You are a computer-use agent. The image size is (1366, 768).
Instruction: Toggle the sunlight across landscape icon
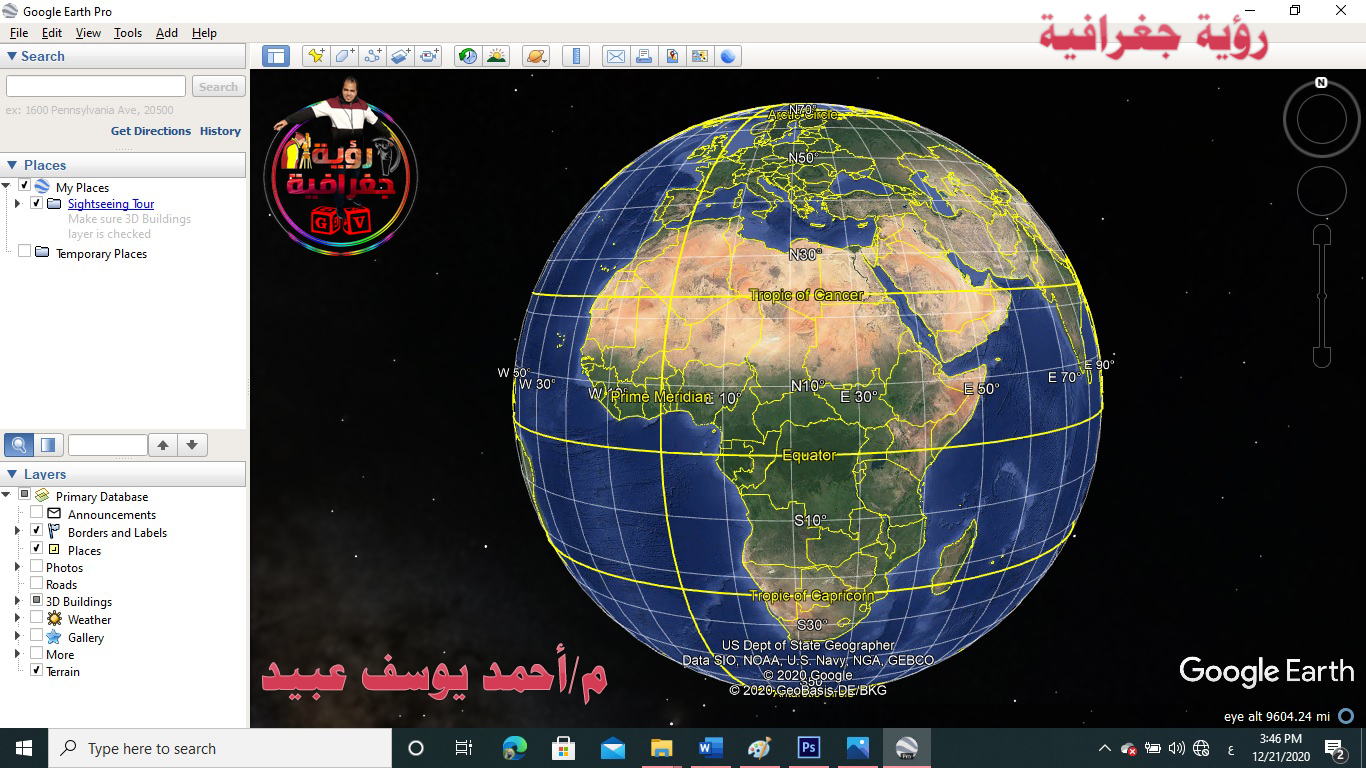[496, 56]
